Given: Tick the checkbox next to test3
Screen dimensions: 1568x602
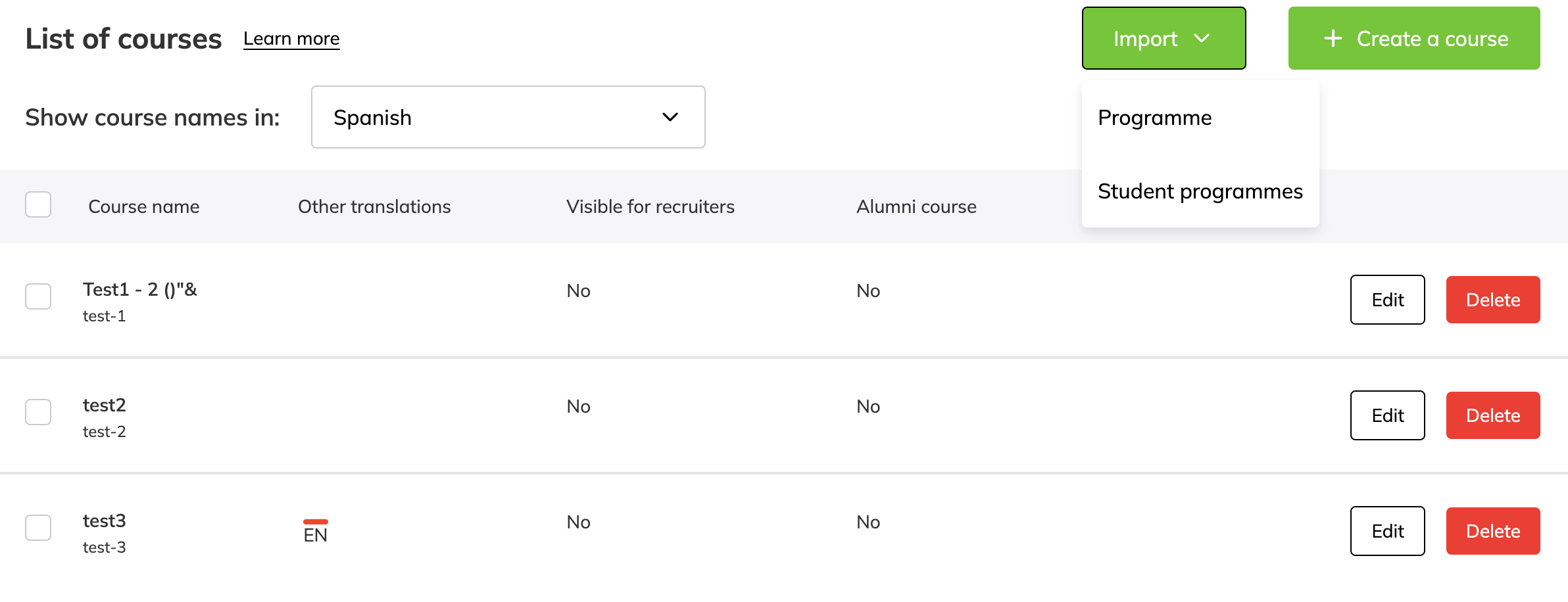Looking at the screenshot, I should 38,528.
